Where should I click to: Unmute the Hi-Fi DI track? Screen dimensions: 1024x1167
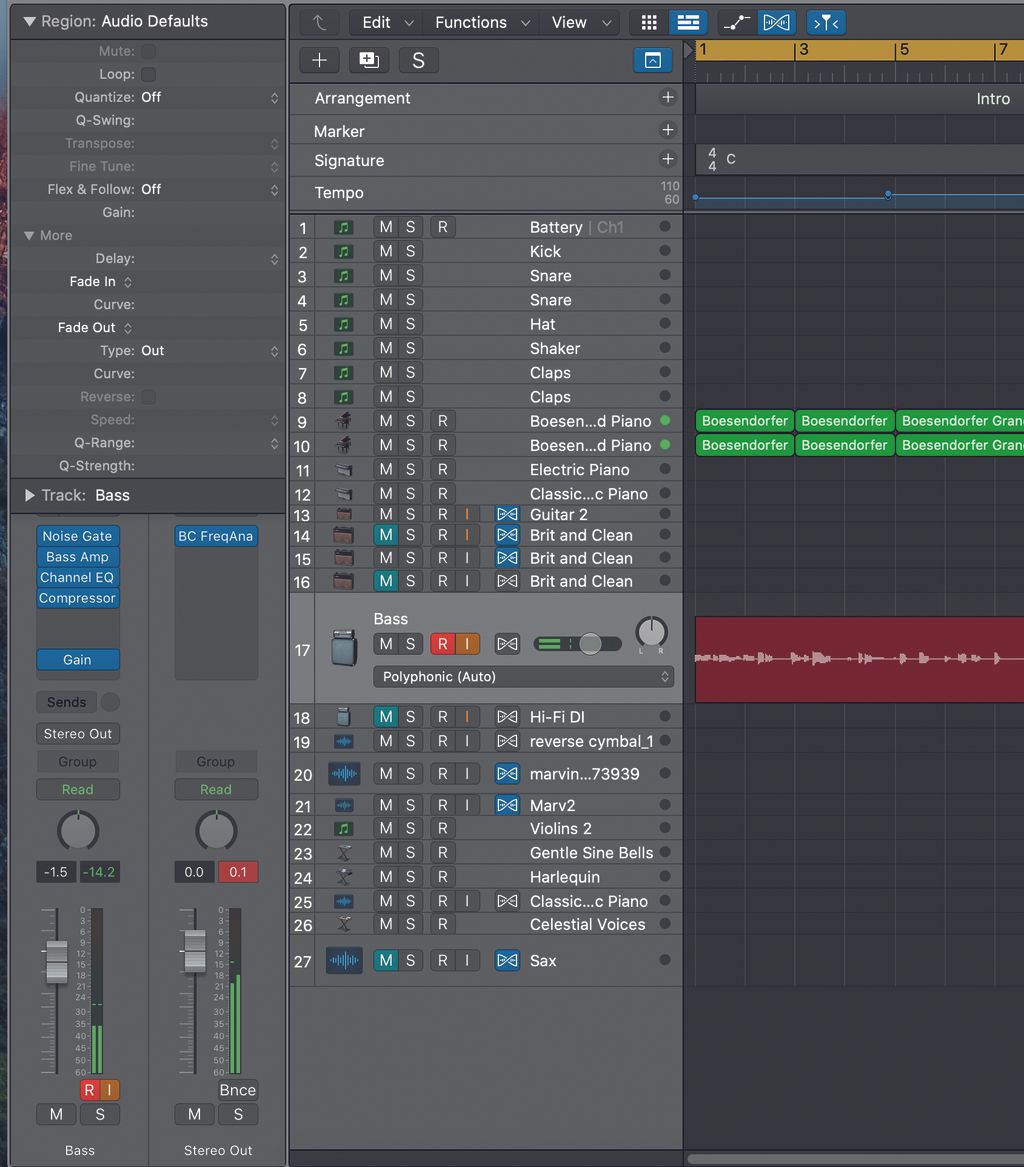[385, 717]
